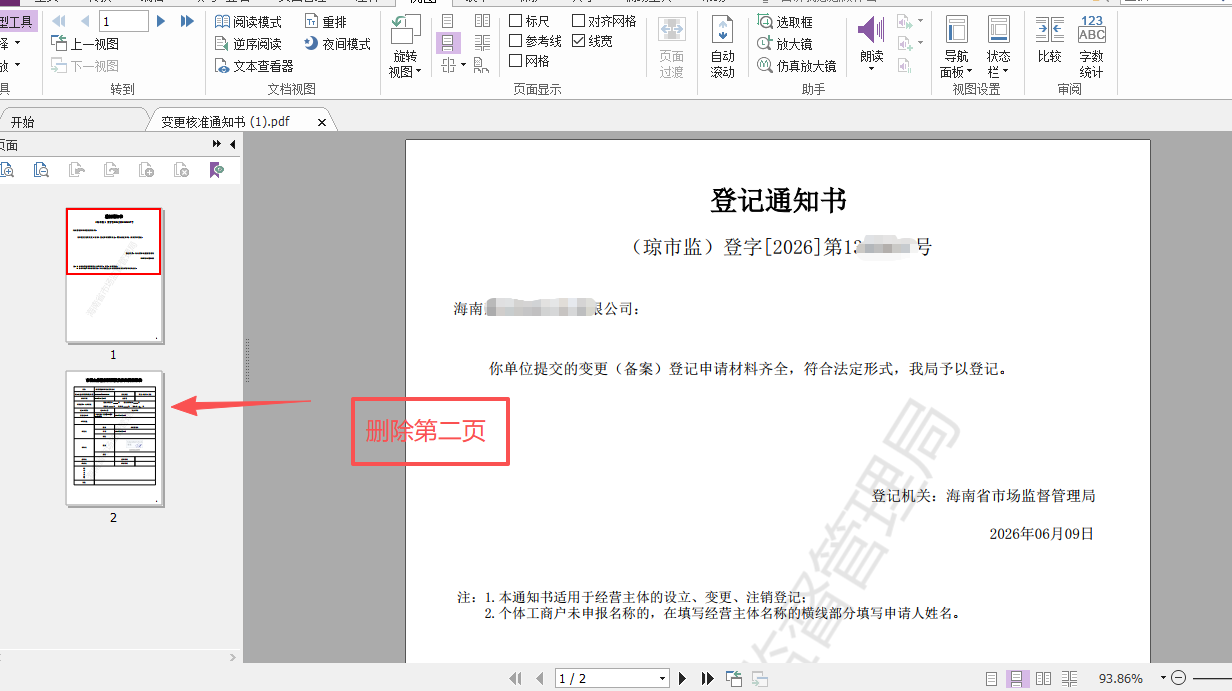Image resolution: width=1232 pixels, height=691 pixels.
Task: Start 自动滚动 auto scroll
Action: [722, 47]
